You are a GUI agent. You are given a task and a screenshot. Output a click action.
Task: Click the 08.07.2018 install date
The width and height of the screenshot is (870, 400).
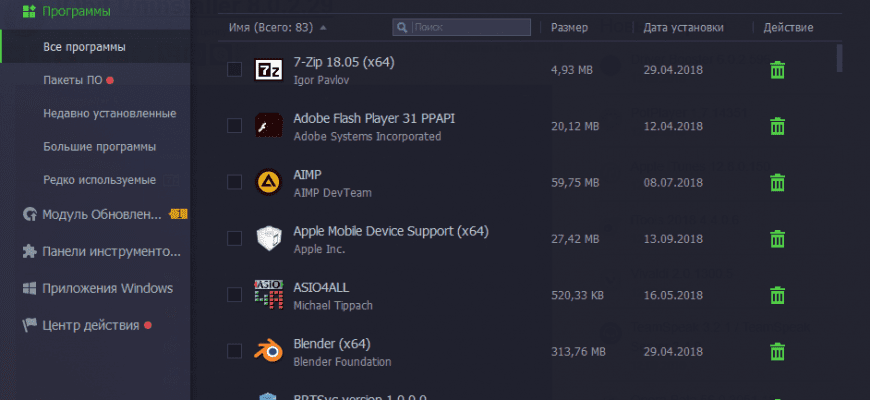point(673,183)
